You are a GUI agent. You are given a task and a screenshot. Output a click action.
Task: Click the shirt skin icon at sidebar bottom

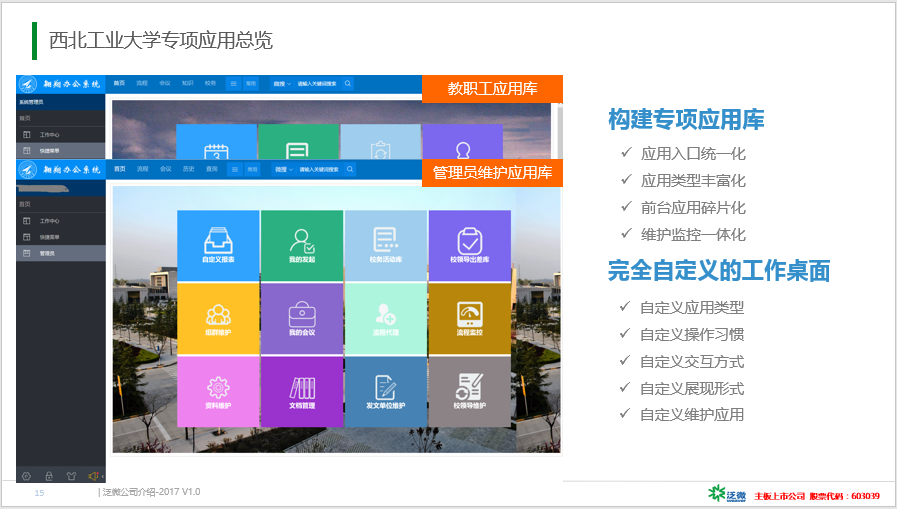(71, 476)
